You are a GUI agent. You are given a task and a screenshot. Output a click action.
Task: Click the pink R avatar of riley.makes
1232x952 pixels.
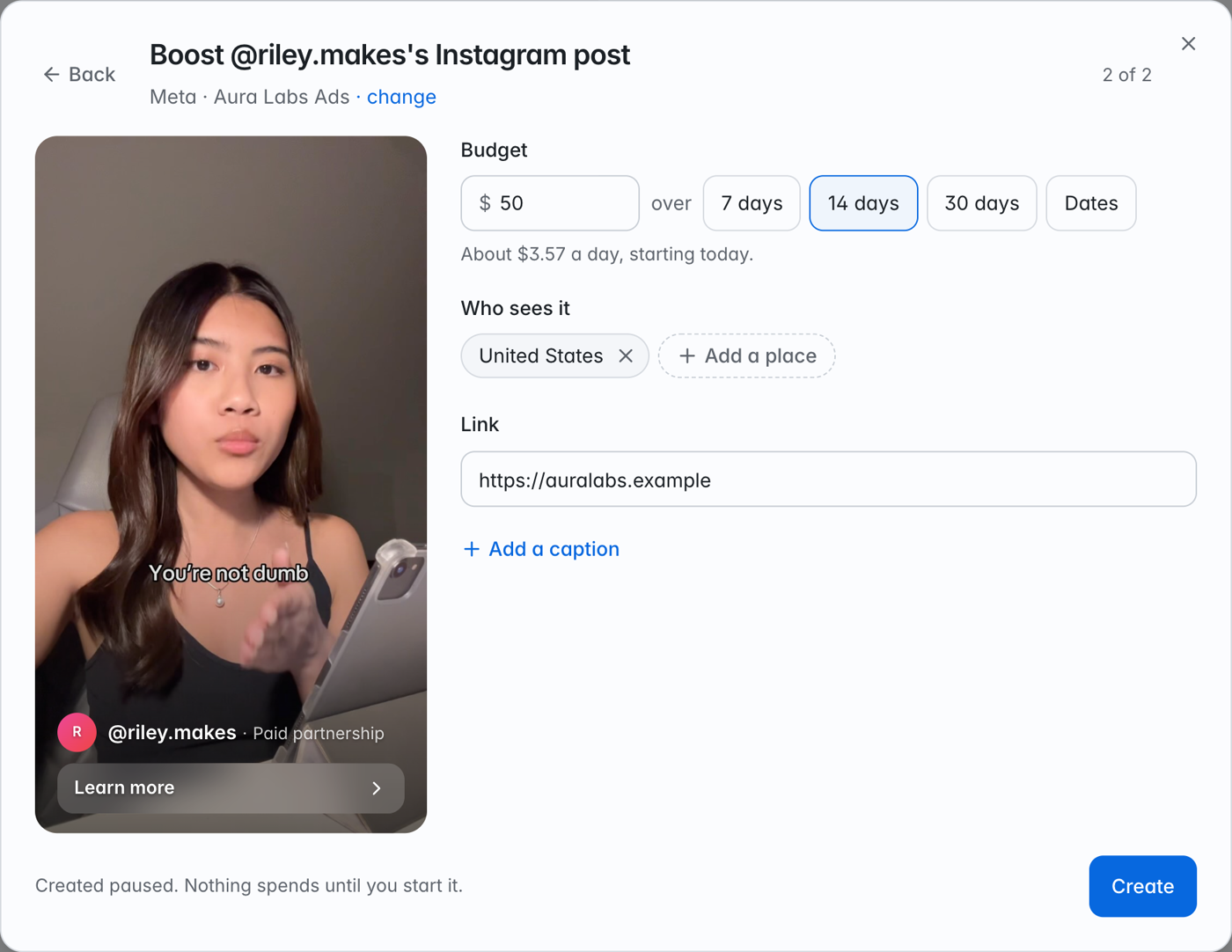(x=77, y=732)
